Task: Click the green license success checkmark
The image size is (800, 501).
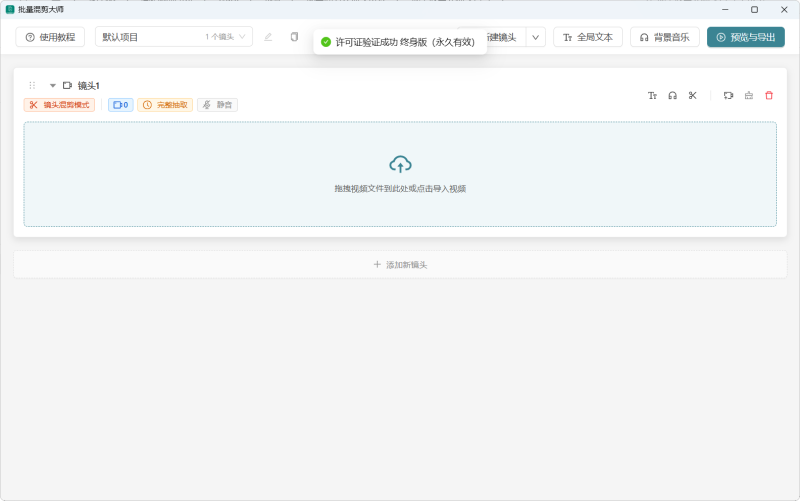Action: [326, 42]
